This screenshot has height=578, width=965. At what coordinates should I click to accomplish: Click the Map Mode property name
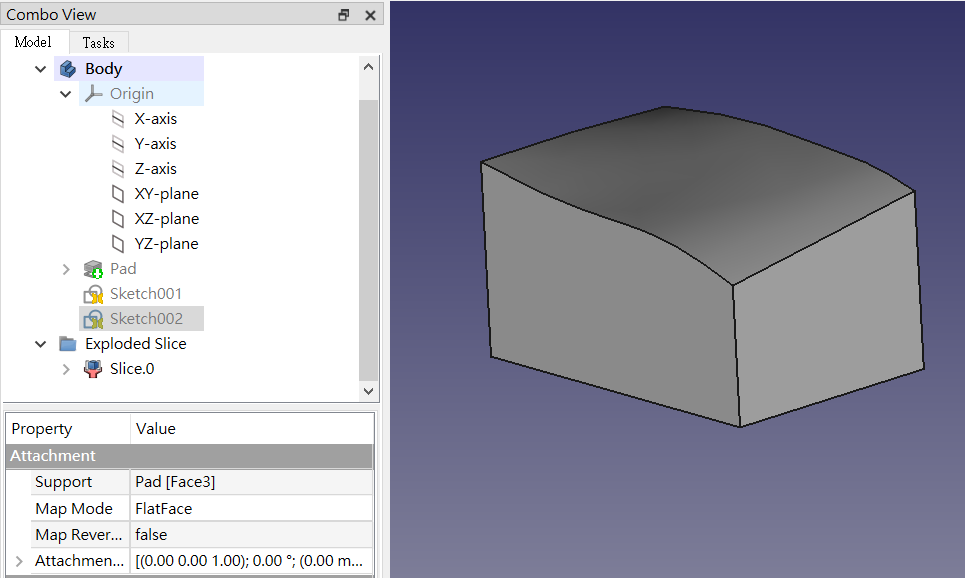80,508
